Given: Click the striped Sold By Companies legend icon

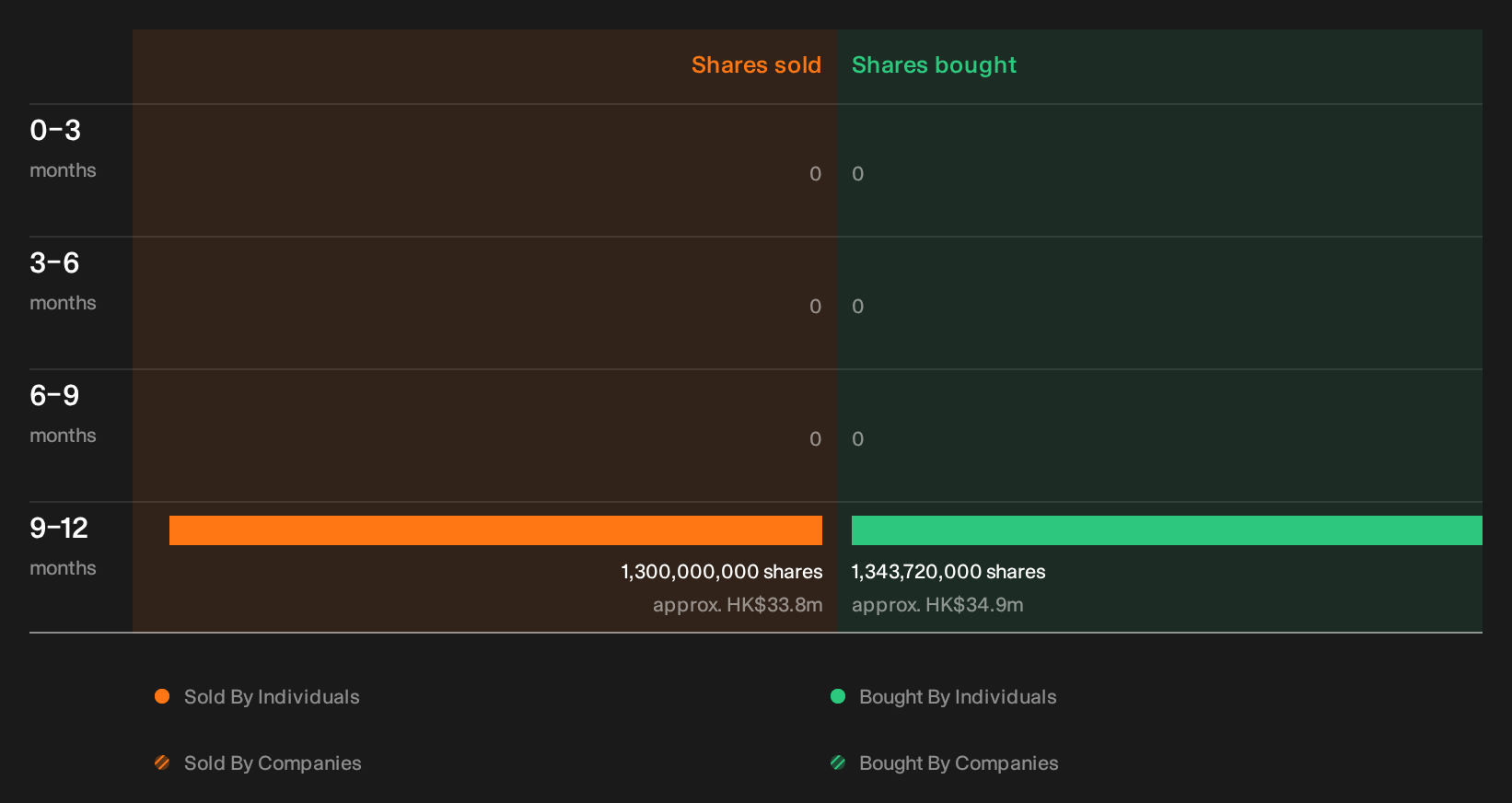Looking at the screenshot, I should pos(162,762).
